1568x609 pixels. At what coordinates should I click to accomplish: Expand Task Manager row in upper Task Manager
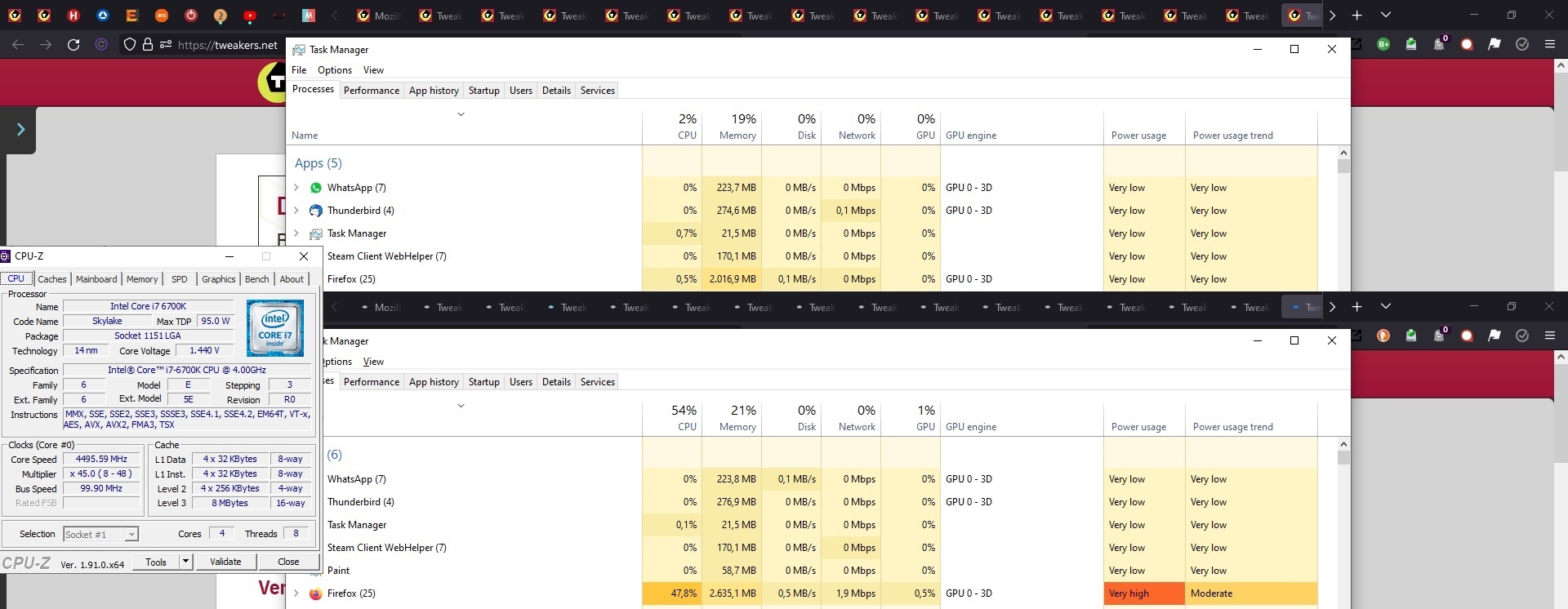click(x=296, y=233)
